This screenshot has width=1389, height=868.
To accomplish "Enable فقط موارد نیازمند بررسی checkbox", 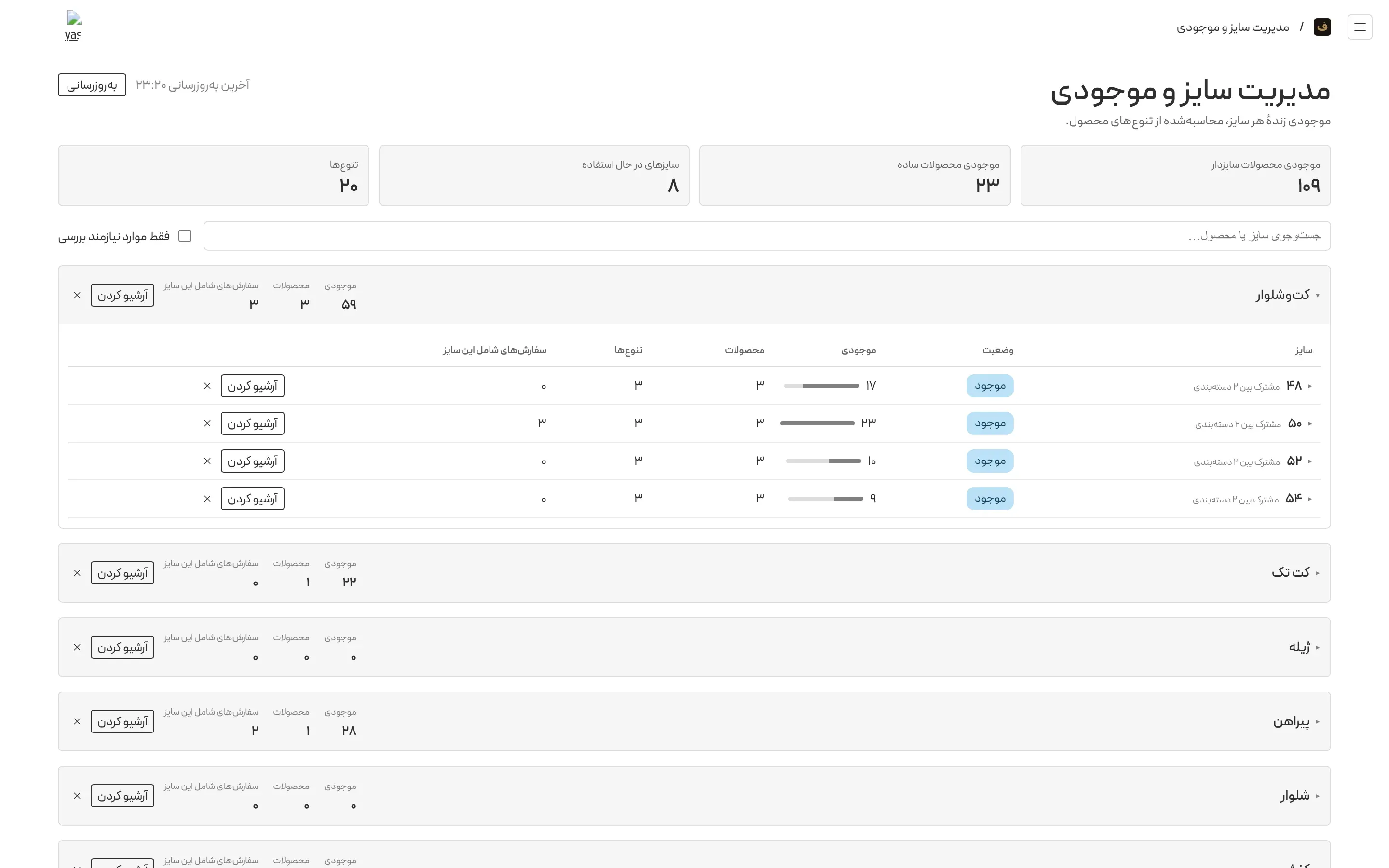I will coord(184,236).
